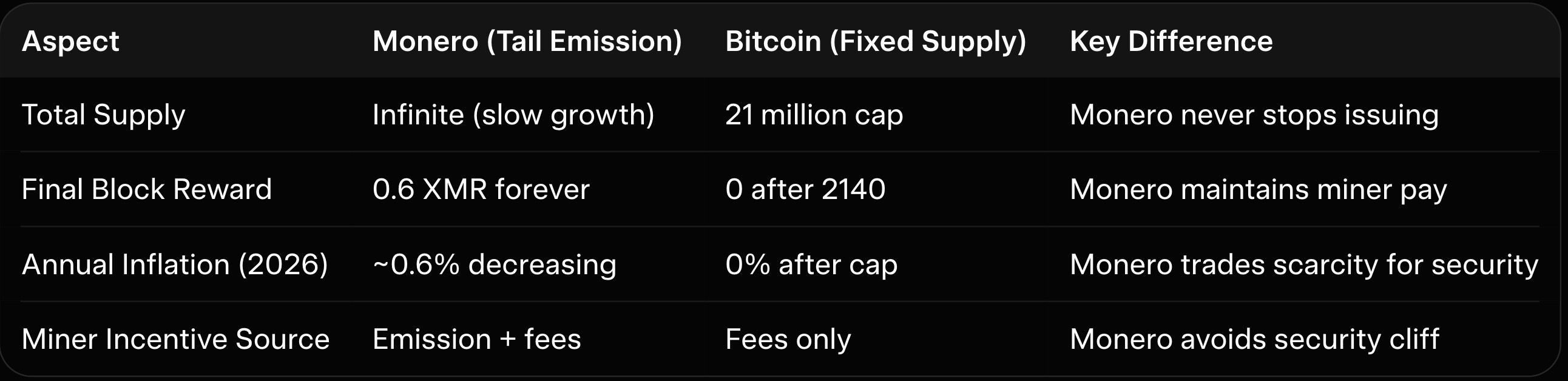Screen dimensions: 1568x381
Task: Click the 0.6 XMR forever cell
Action: [481, 189]
